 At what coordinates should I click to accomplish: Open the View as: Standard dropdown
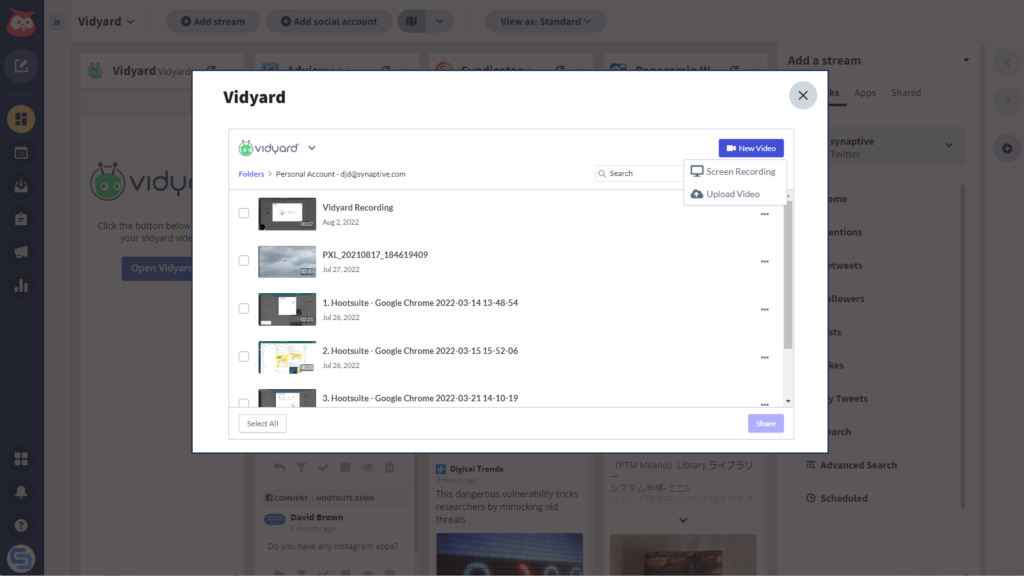coord(545,22)
